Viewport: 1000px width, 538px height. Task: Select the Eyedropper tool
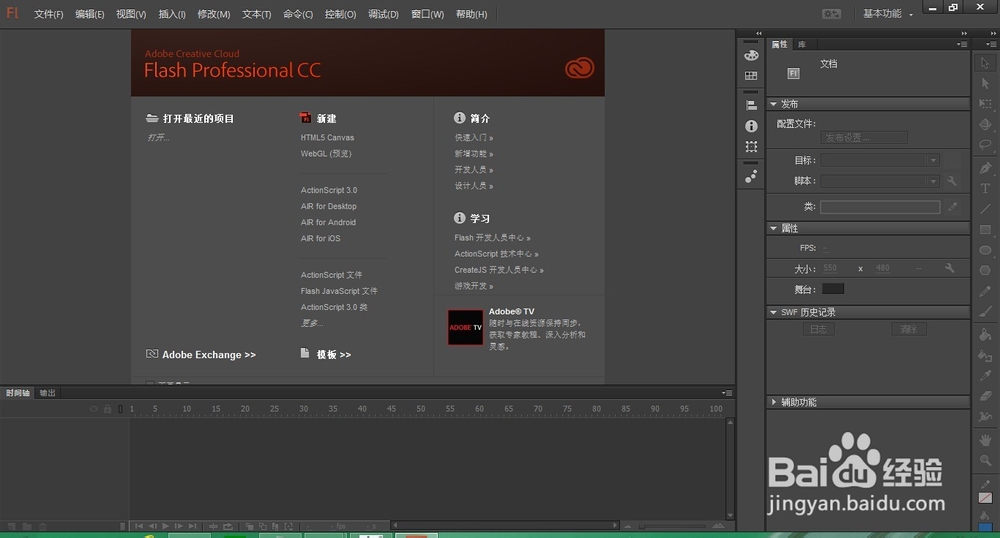pyautogui.click(x=985, y=375)
